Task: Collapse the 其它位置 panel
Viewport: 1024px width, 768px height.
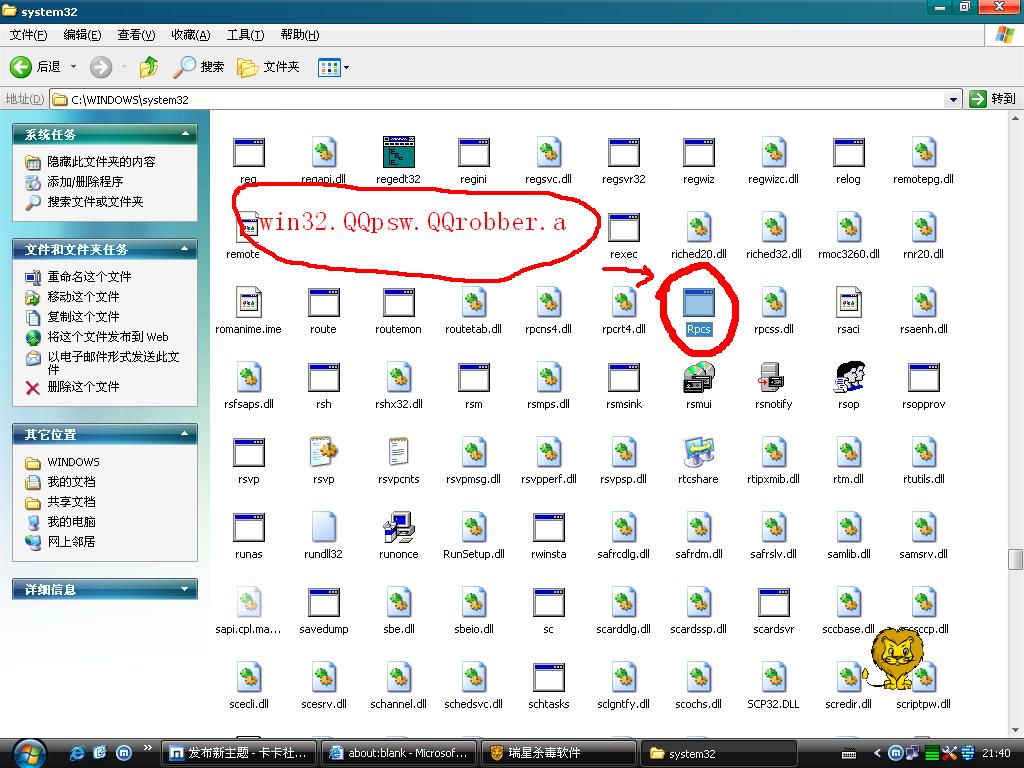Action: [185, 434]
